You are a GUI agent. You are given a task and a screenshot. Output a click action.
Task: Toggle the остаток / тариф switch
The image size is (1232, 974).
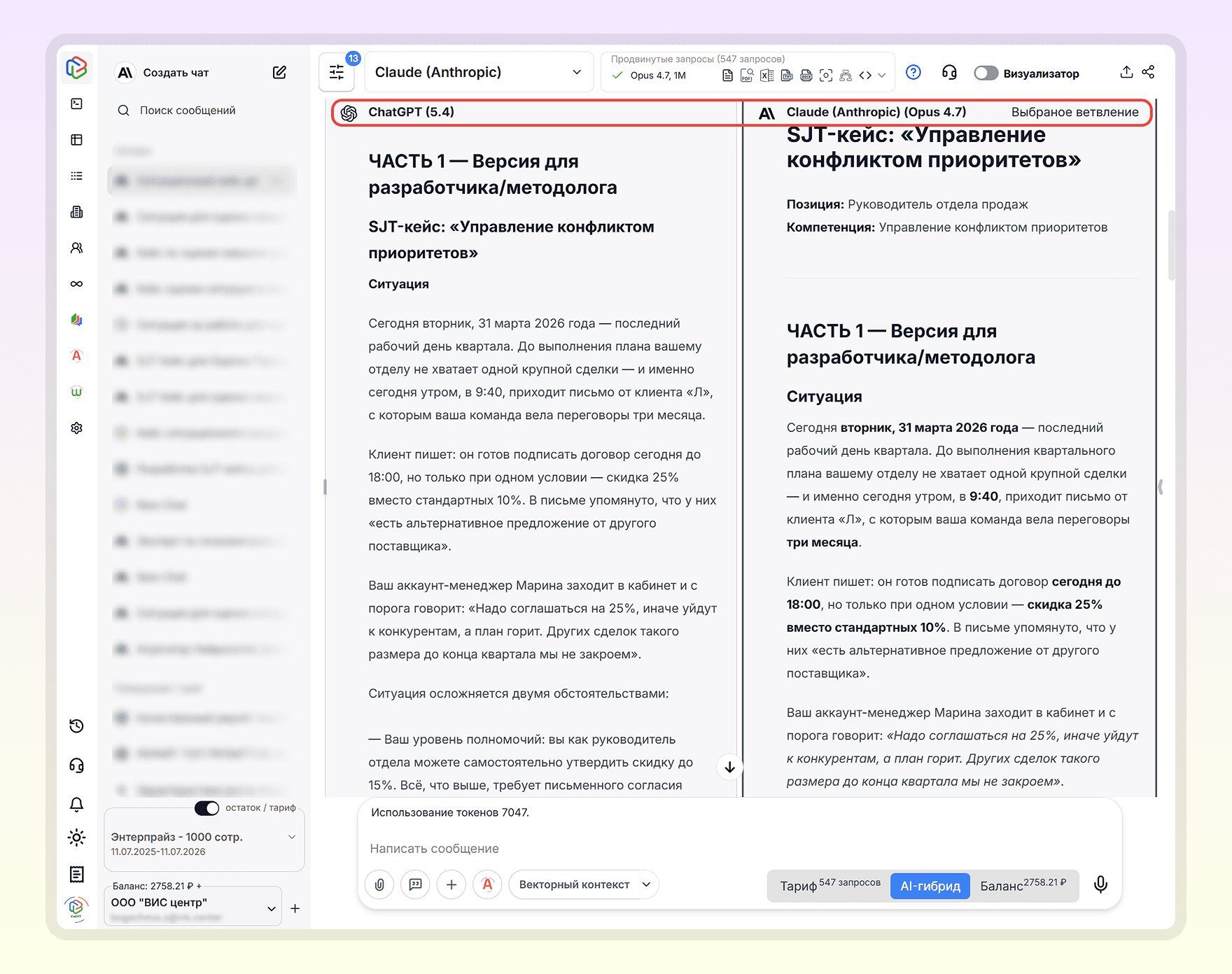click(x=207, y=807)
